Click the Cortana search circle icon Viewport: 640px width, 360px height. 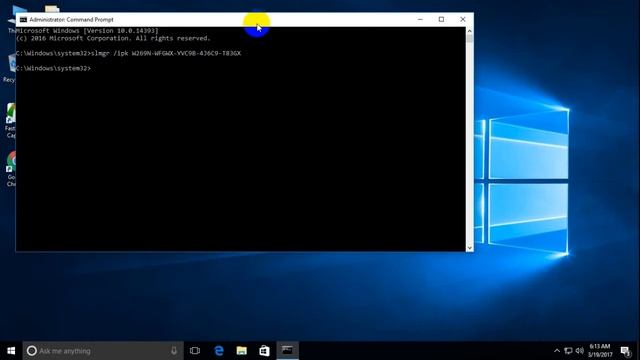tap(31, 351)
